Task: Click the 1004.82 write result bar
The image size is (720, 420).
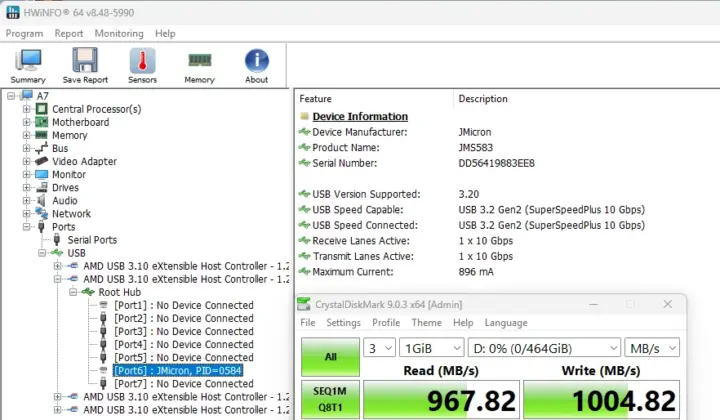Action: coord(602,400)
